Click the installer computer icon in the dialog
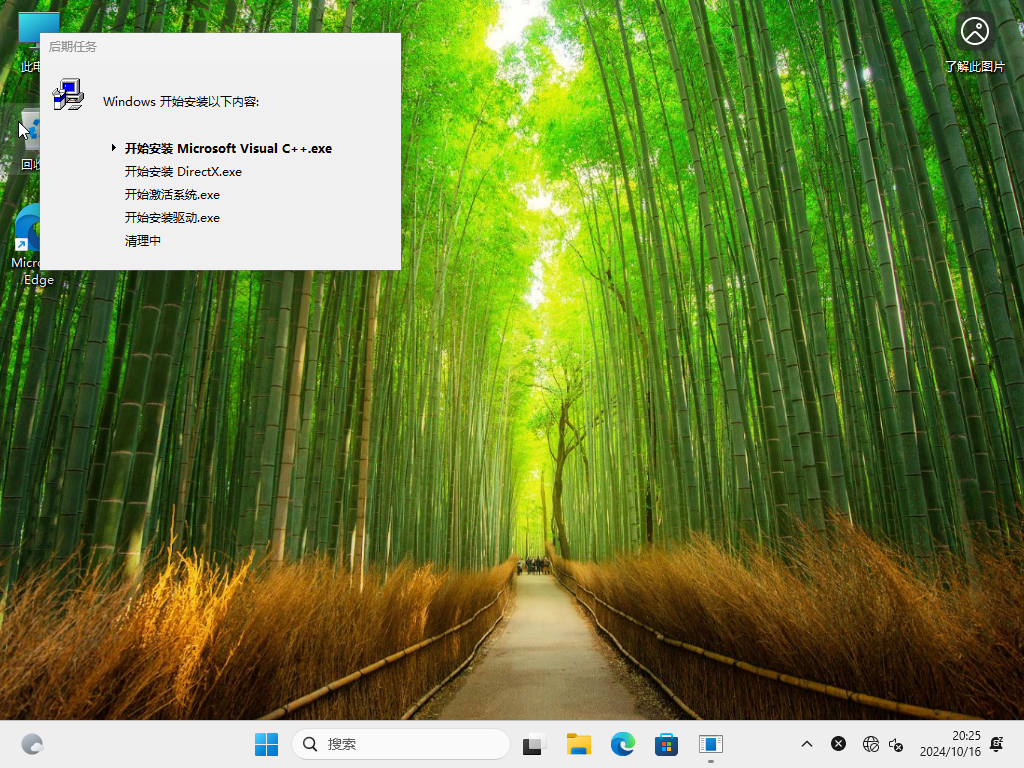 point(68,96)
